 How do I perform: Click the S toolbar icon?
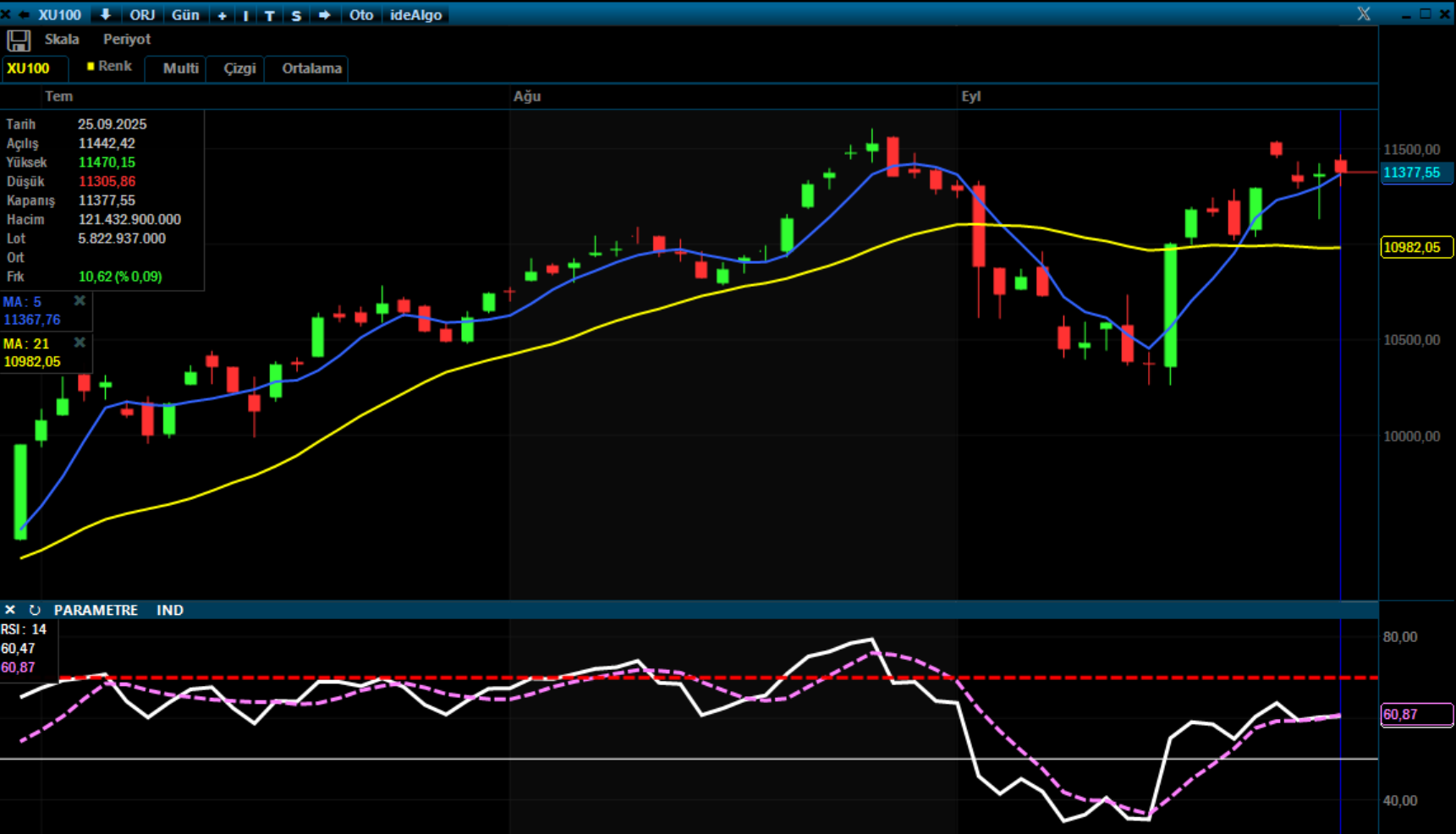(x=296, y=15)
